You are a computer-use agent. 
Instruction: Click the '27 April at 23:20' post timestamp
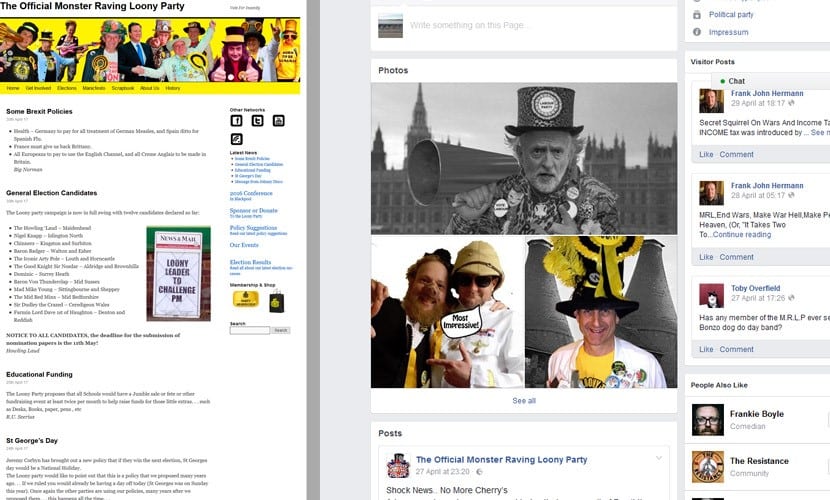click(443, 471)
